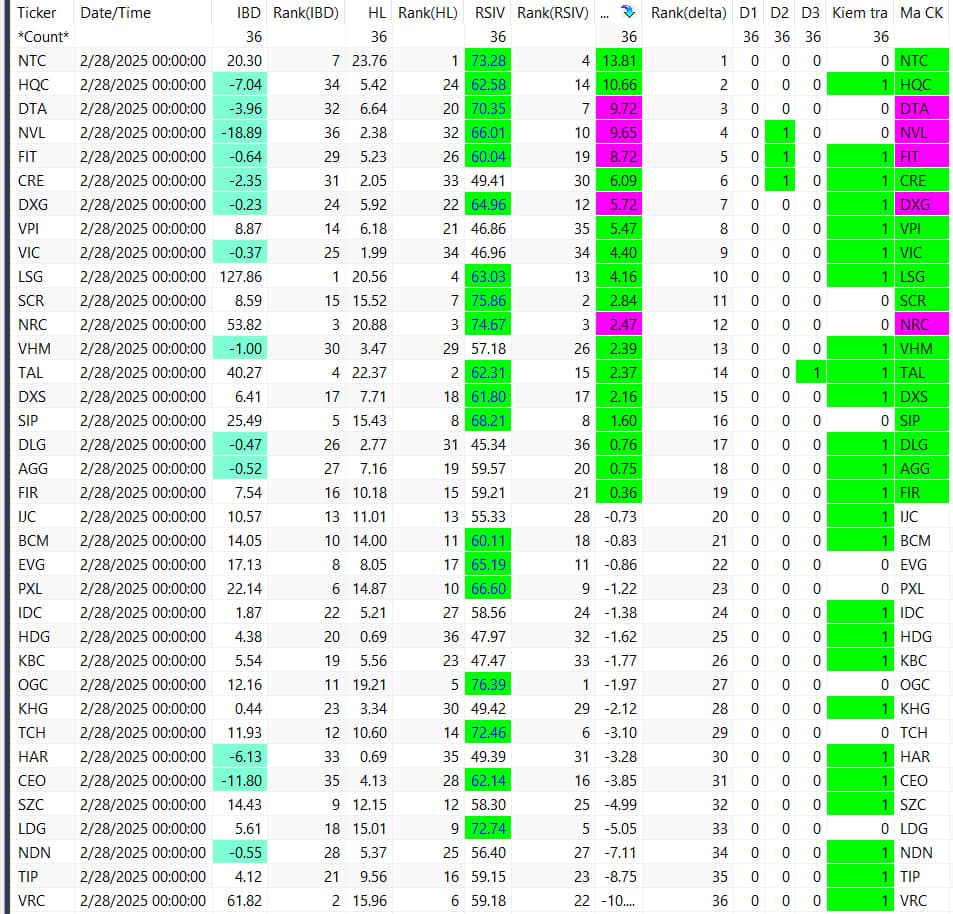Select the IBD value 127.86 for LSG
This screenshot has width=953, height=914.
pyautogui.click(x=241, y=277)
